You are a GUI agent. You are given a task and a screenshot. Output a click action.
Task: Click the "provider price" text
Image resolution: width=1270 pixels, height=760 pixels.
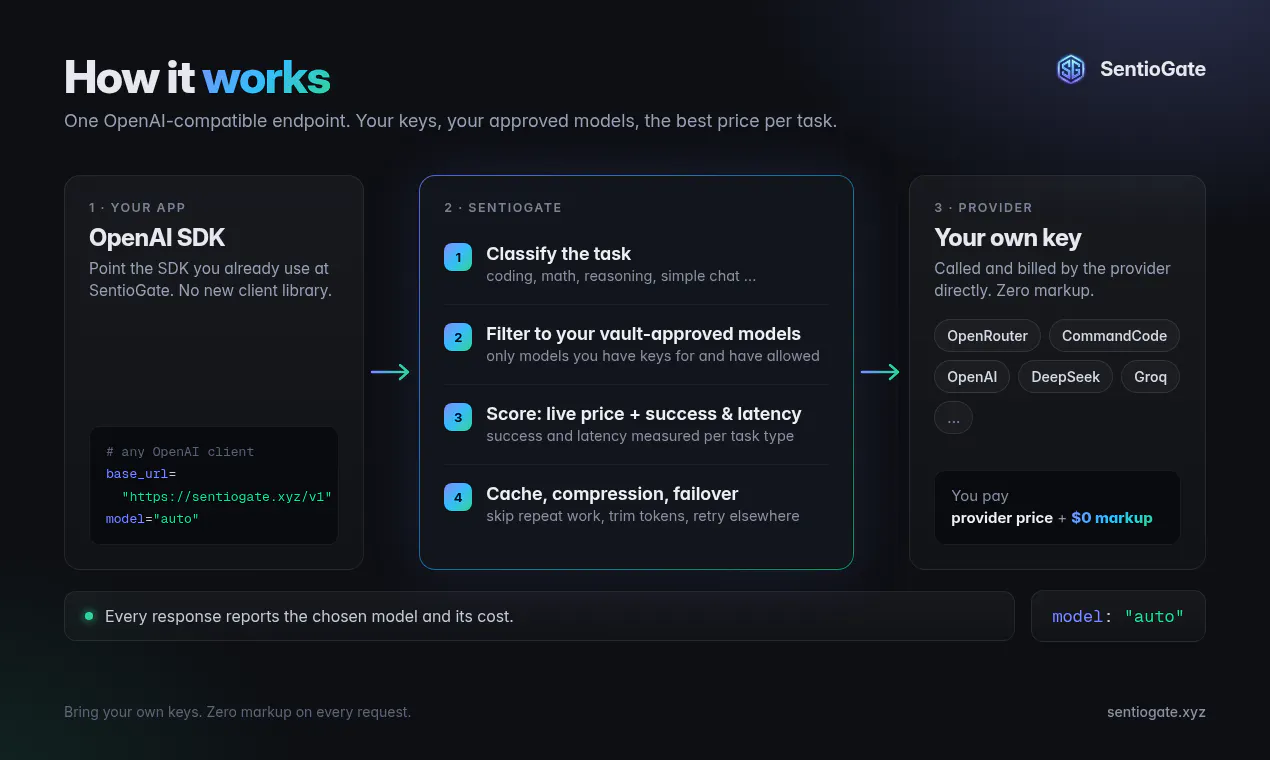tap(1002, 518)
